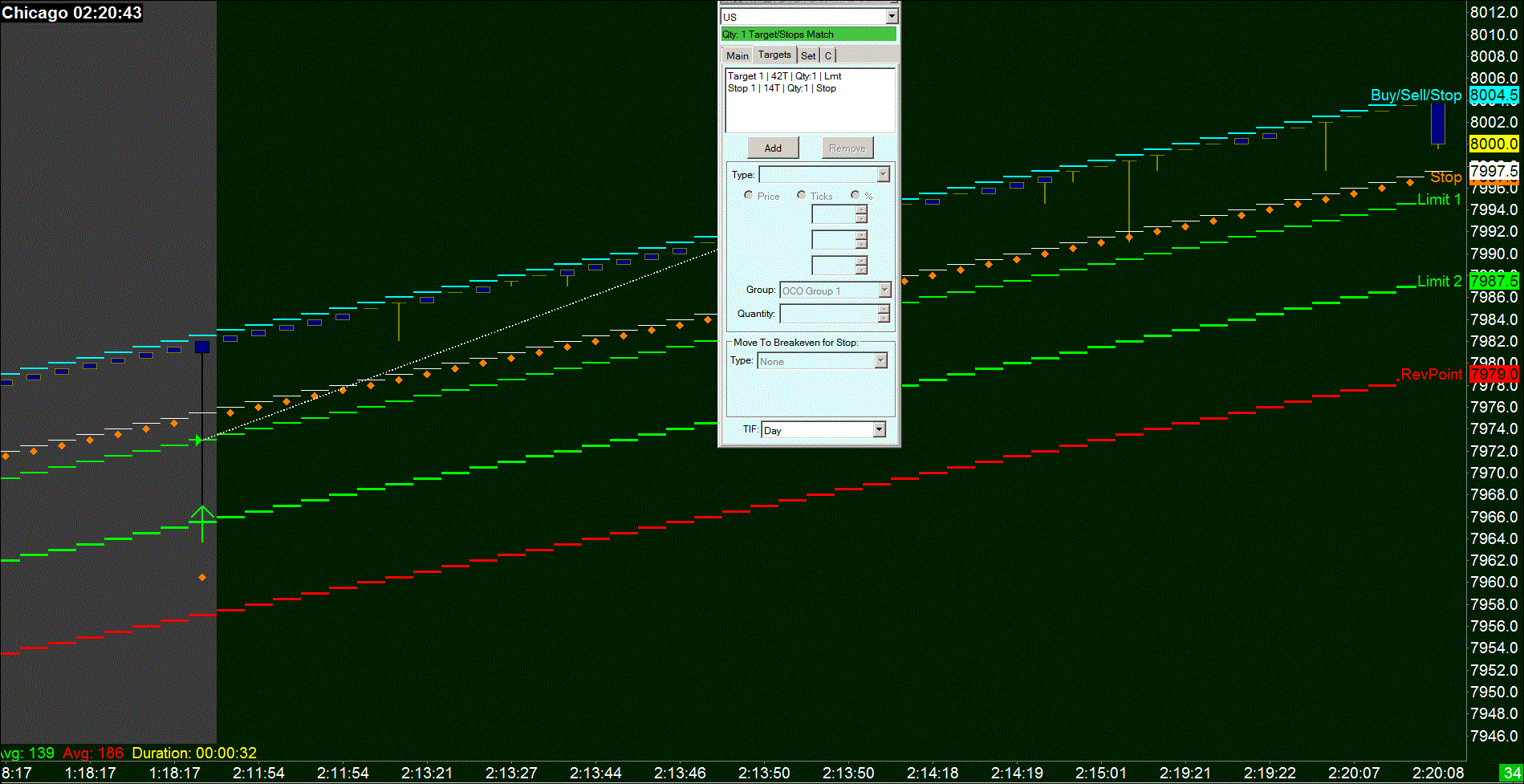Click the Limit 2 line label

(1440, 282)
